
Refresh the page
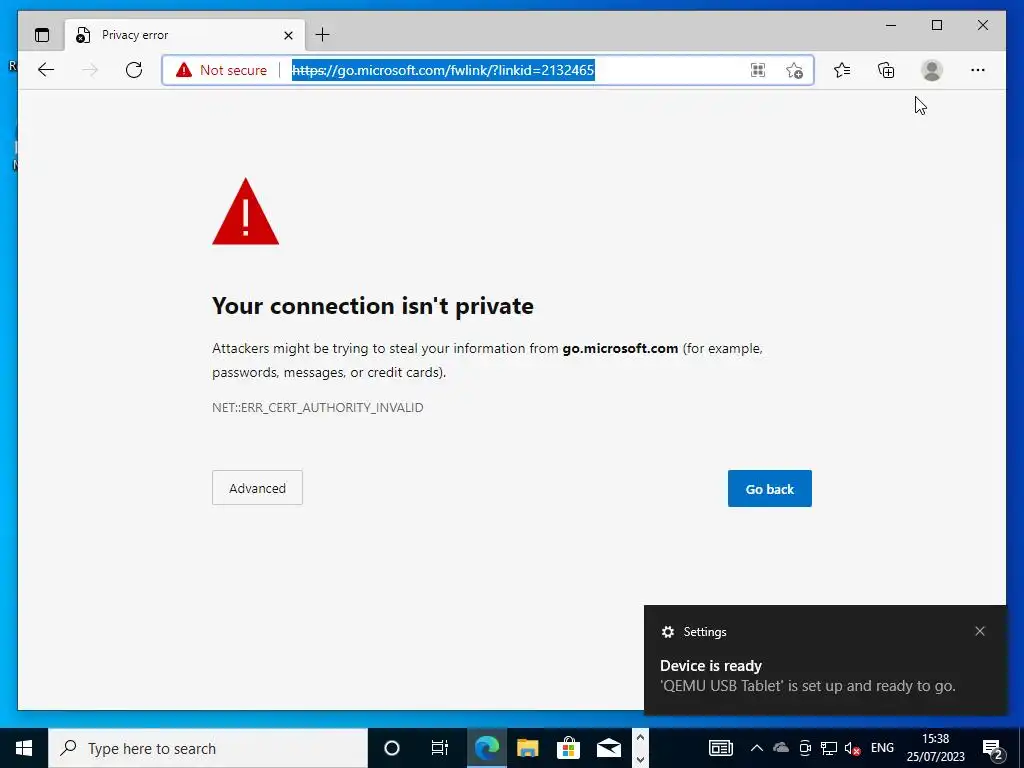(x=134, y=70)
